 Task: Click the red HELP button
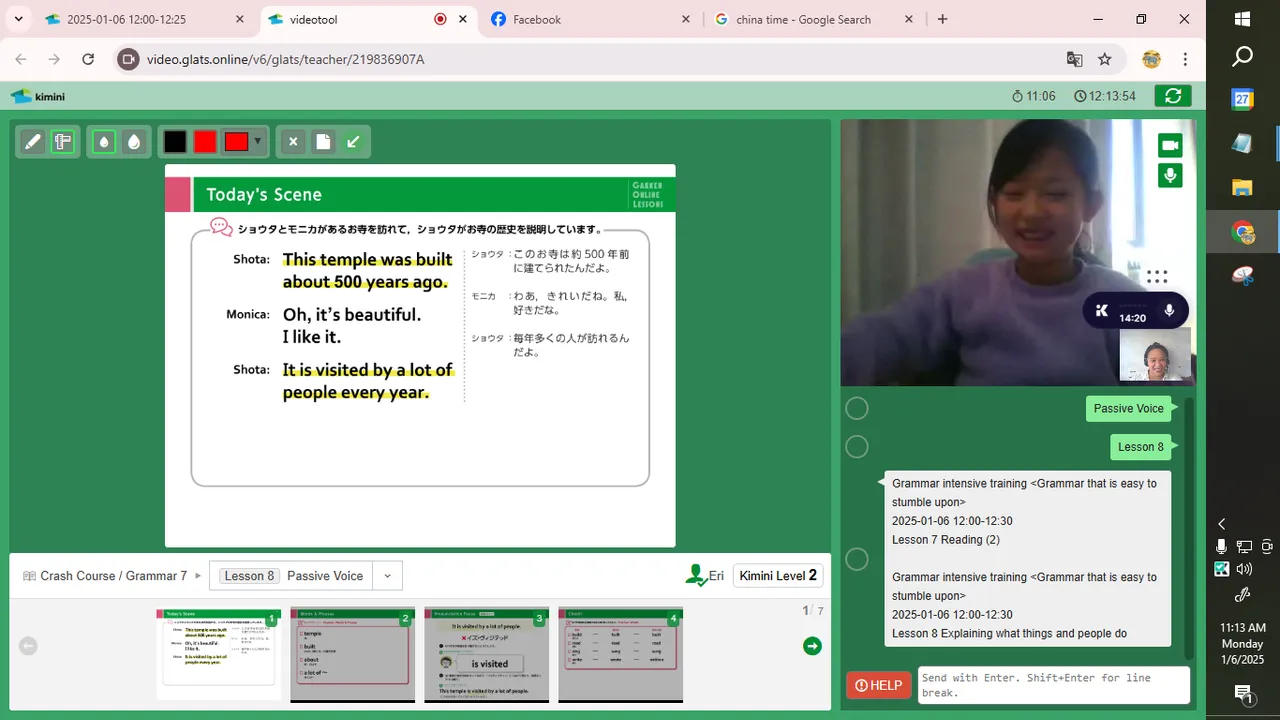click(879, 685)
